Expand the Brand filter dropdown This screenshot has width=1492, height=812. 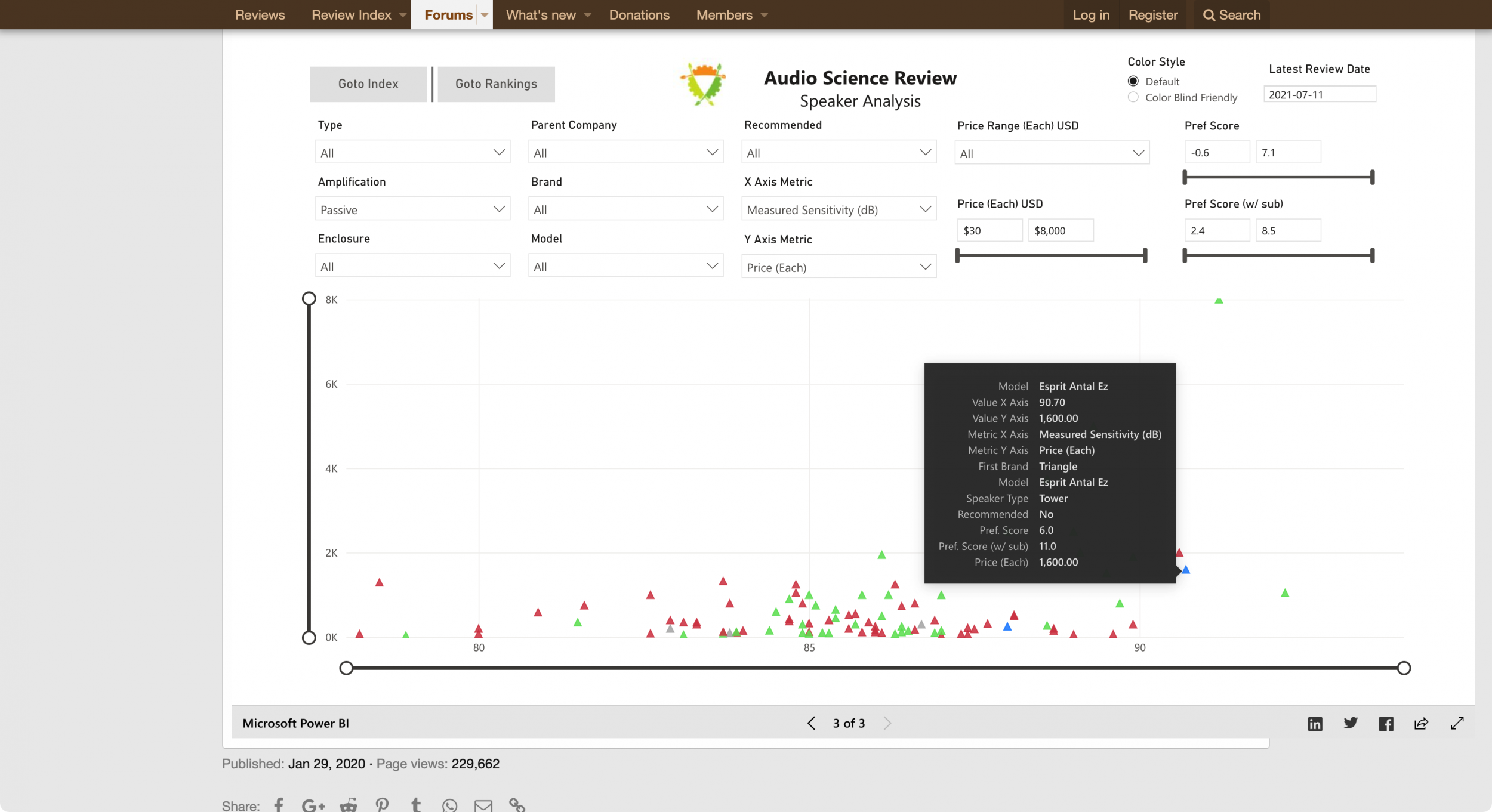tap(625, 209)
